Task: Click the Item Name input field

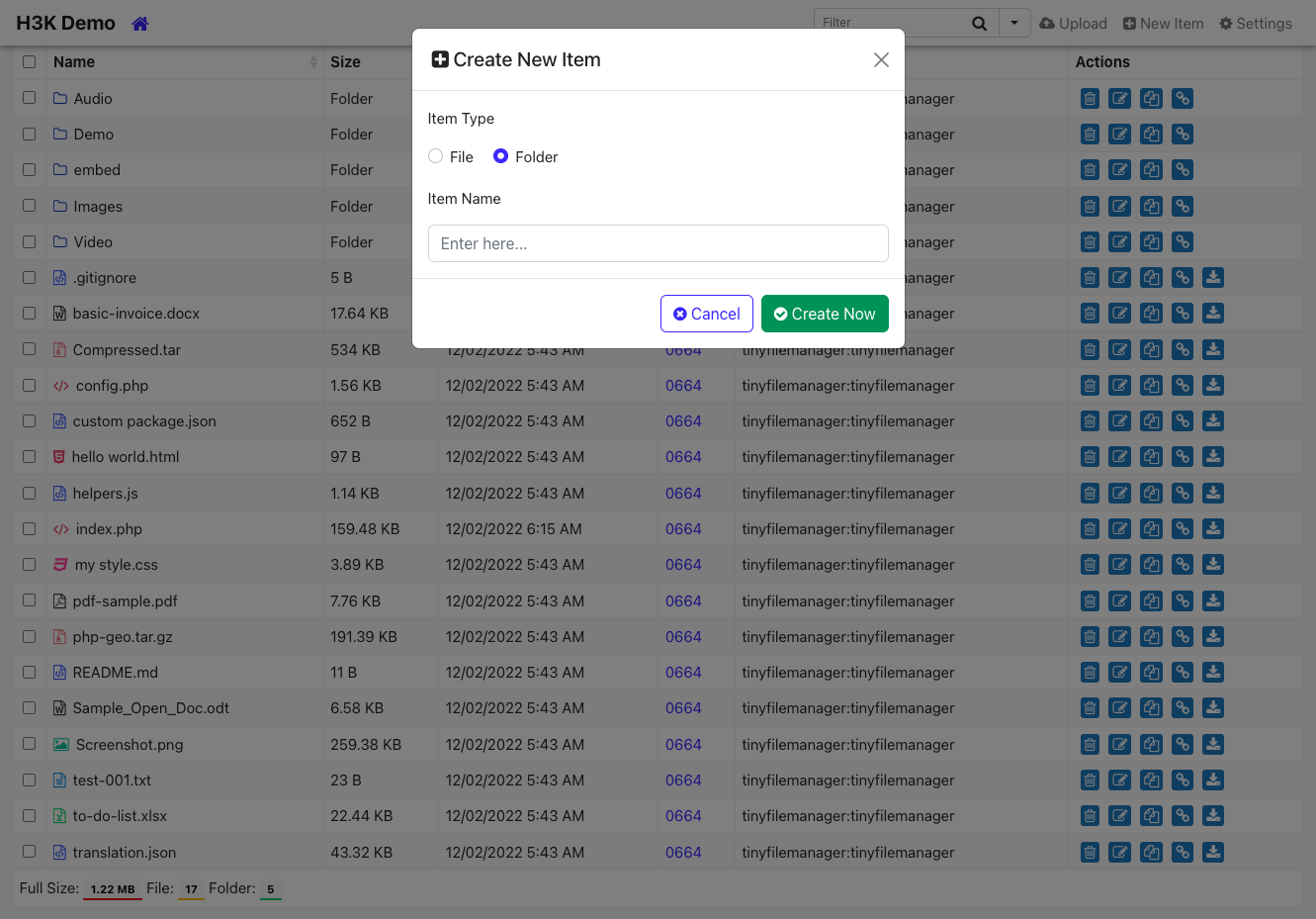Action: pyautogui.click(x=658, y=243)
